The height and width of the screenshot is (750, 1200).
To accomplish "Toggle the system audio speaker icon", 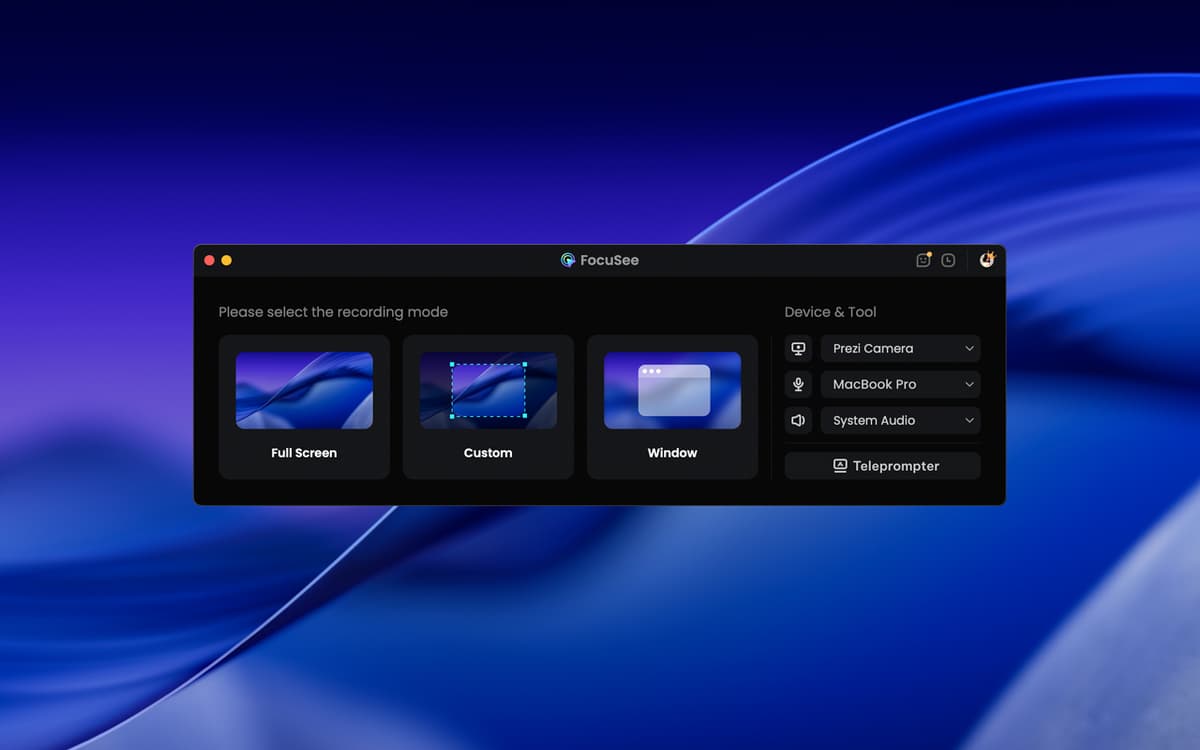I will pyautogui.click(x=798, y=421).
